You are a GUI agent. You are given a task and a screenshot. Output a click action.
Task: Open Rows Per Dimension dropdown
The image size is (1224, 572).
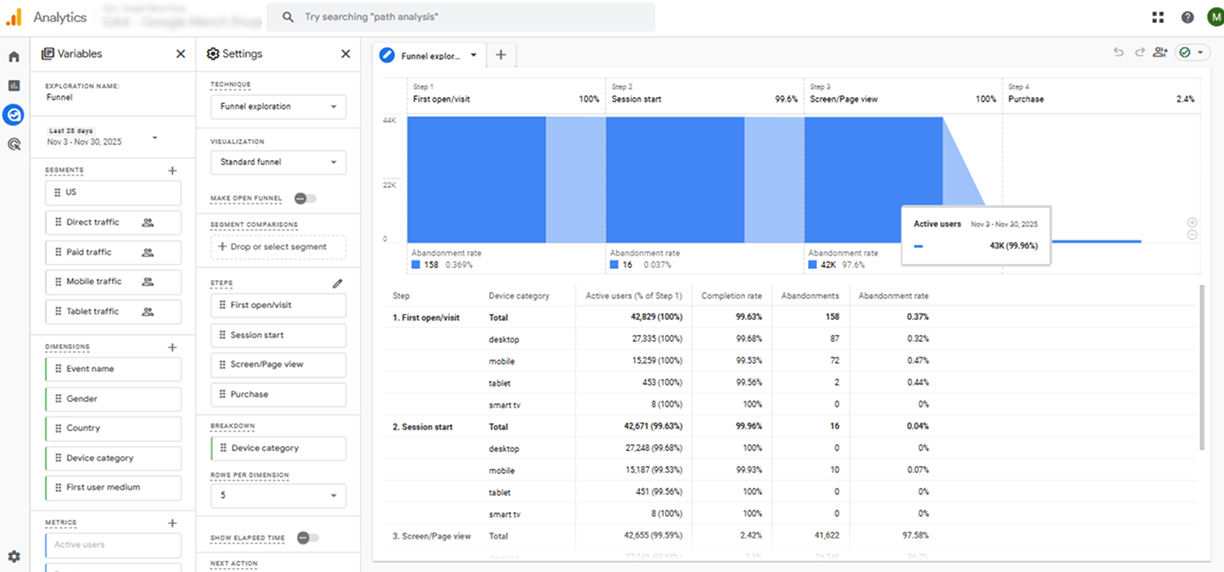pos(278,496)
